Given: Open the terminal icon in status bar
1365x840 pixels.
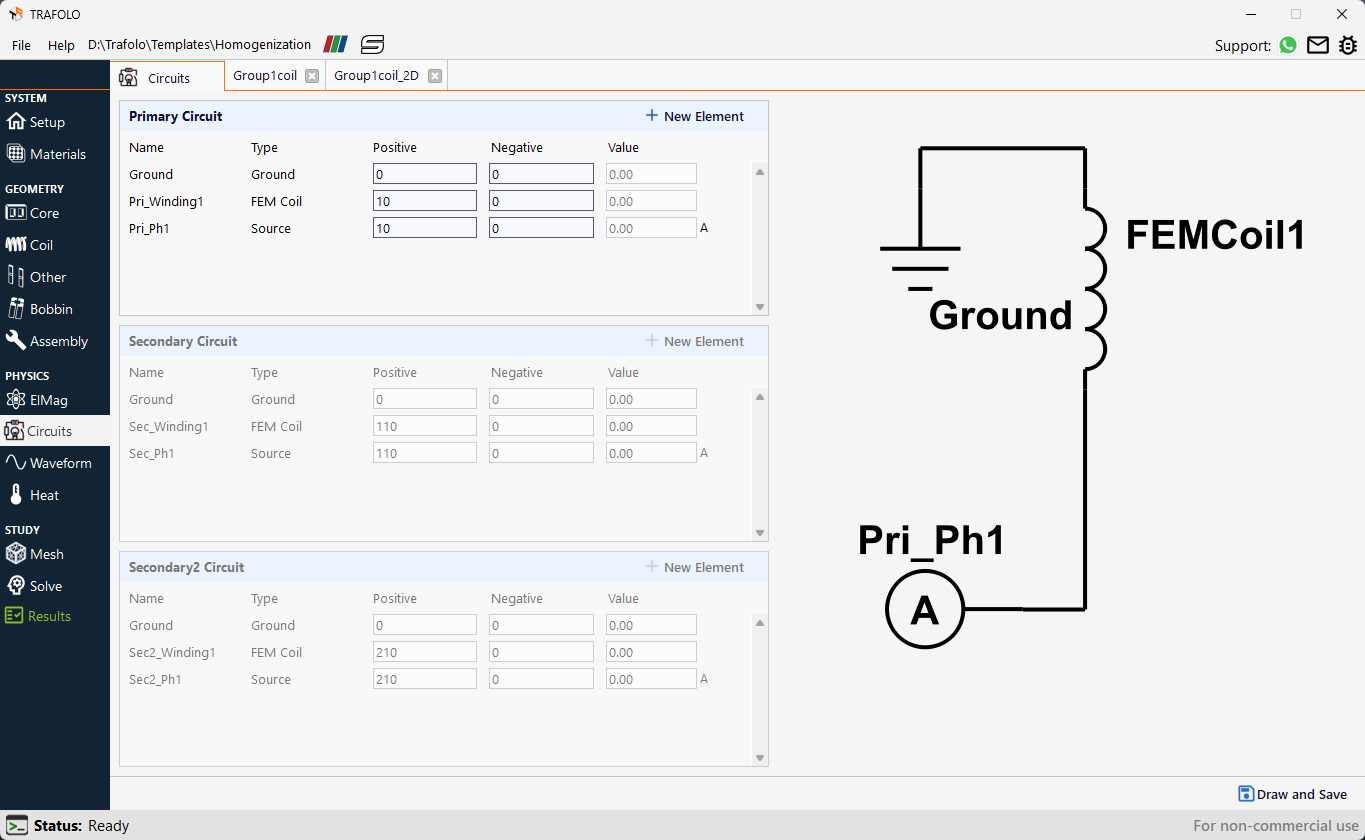Looking at the screenshot, I should click(x=16, y=825).
